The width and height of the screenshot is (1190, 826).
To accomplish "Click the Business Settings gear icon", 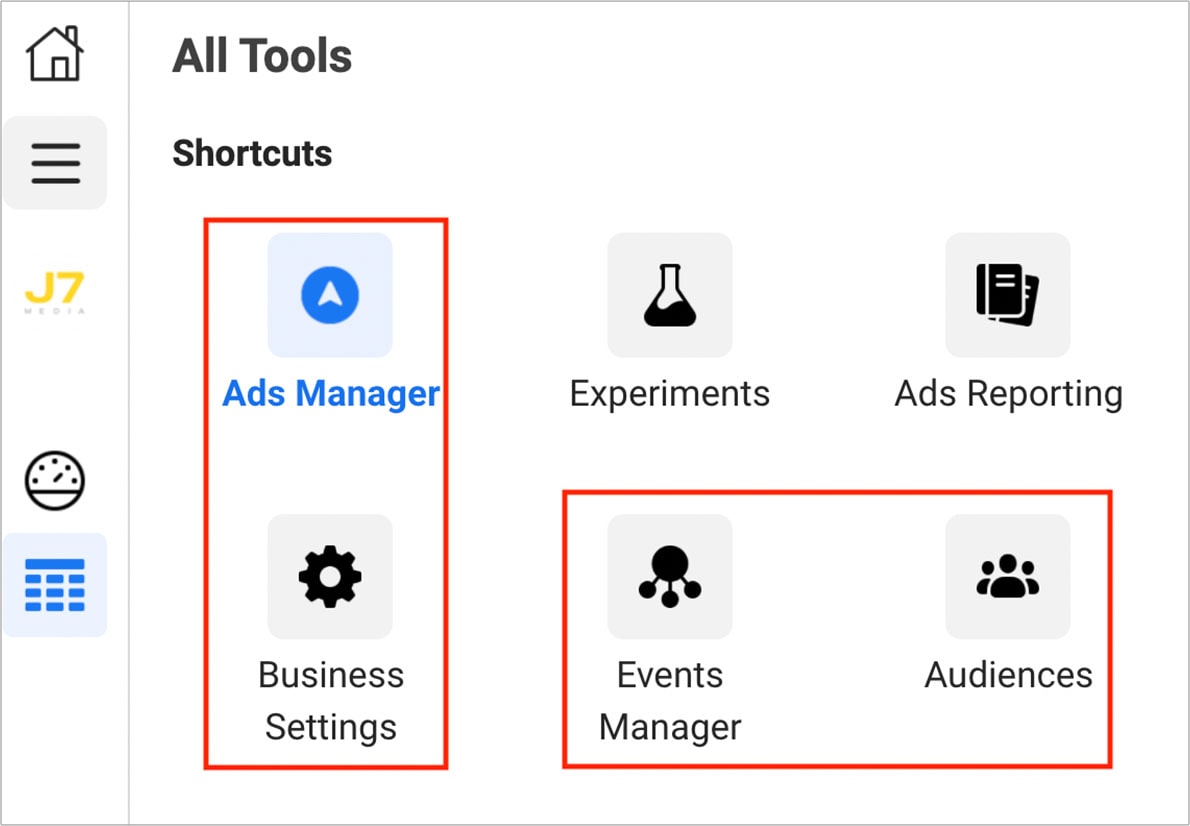I will click(x=330, y=576).
